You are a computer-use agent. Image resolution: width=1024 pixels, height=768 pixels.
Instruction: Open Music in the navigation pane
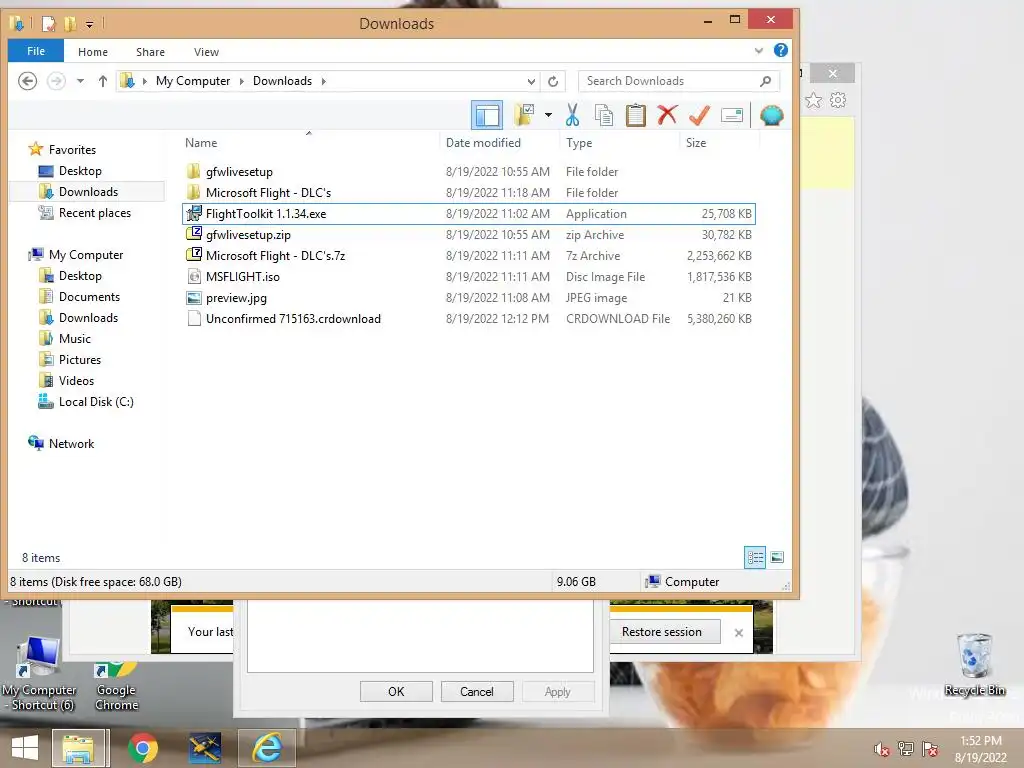(74, 338)
